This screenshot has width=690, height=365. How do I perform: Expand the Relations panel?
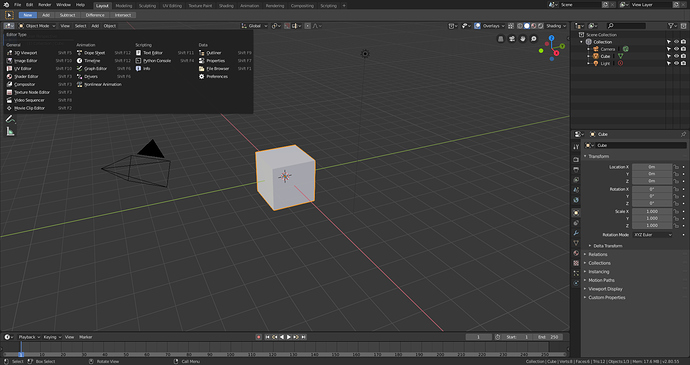click(597, 254)
